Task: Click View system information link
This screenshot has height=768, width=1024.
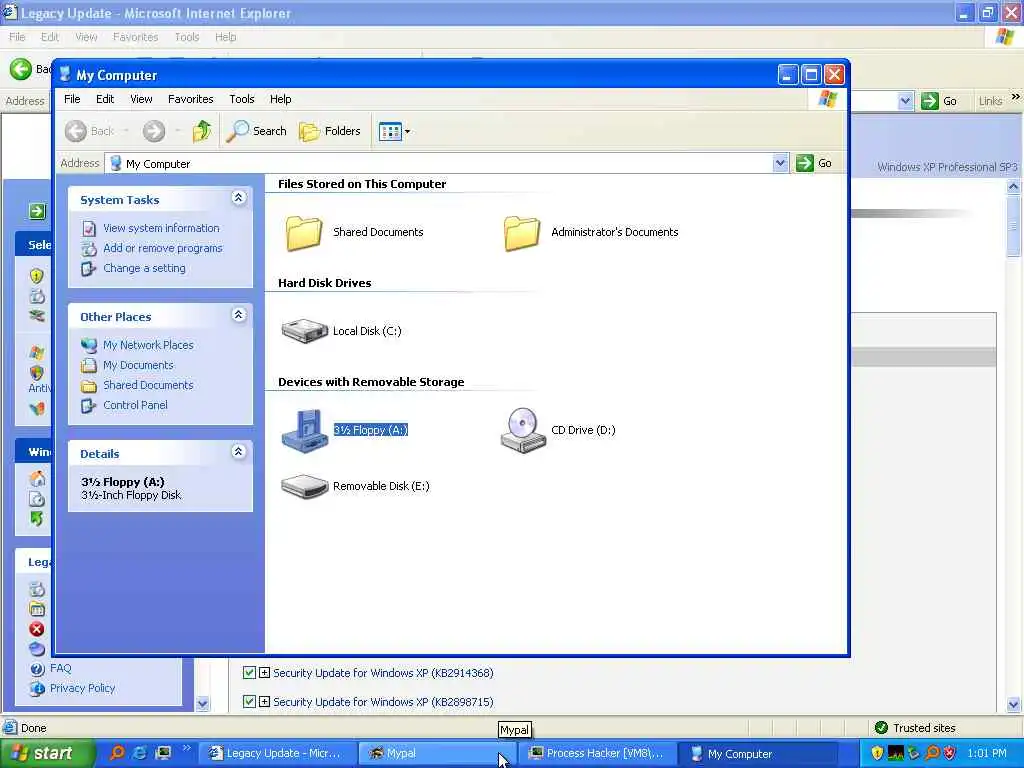Action: pyautogui.click(x=161, y=228)
